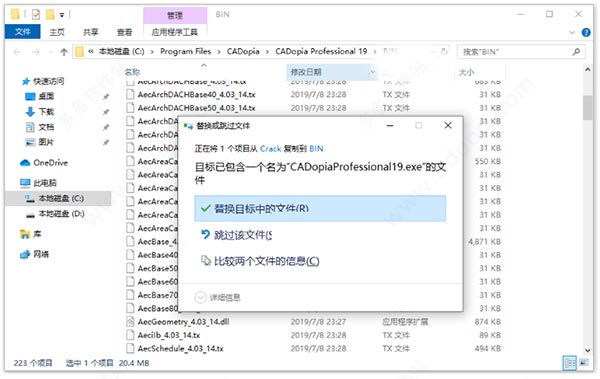Select 快速访问 in the navigation pane
The height and width of the screenshot is (379, 600).
coord(48,81)
